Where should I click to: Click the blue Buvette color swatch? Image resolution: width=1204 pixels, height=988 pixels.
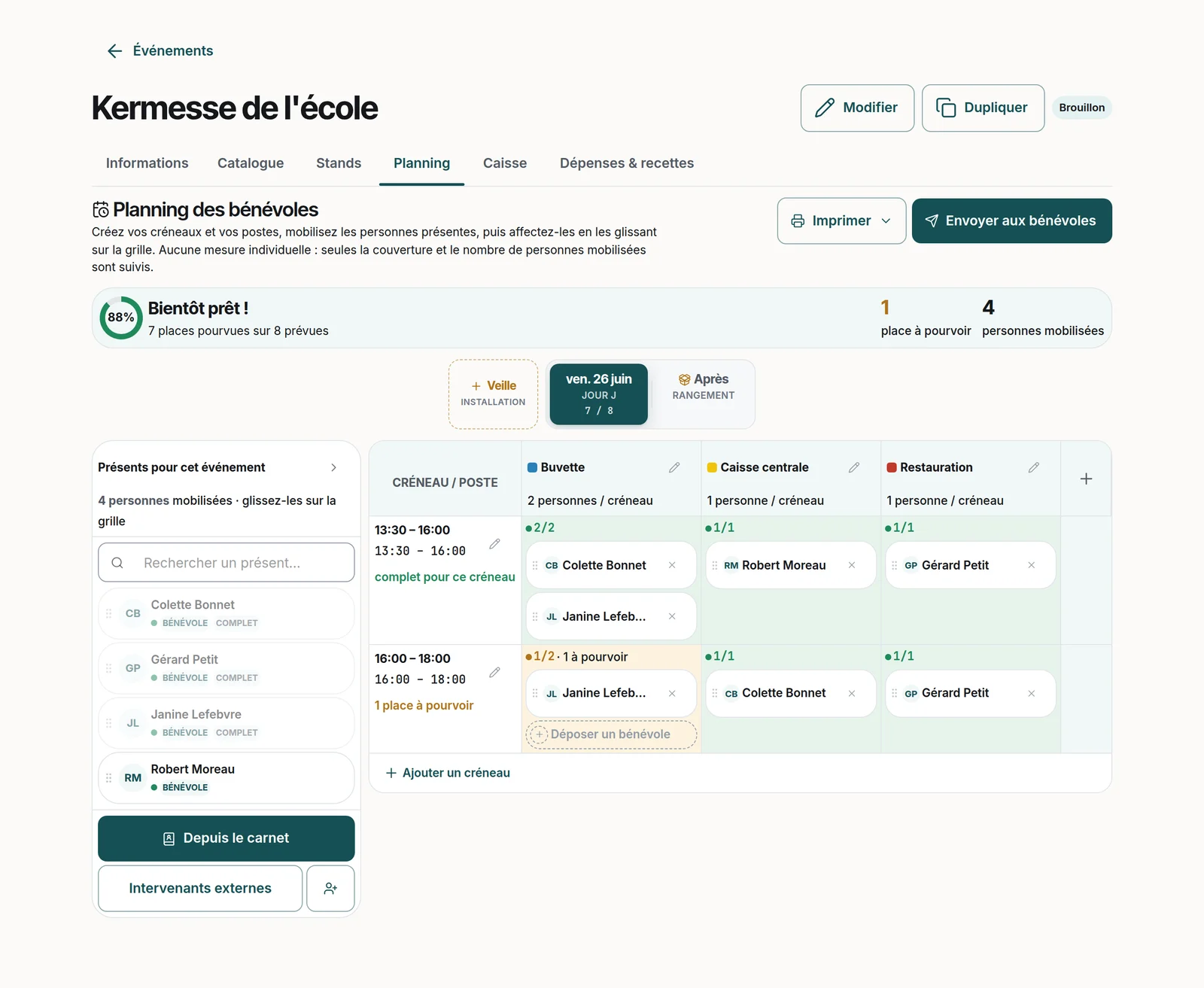533,467
